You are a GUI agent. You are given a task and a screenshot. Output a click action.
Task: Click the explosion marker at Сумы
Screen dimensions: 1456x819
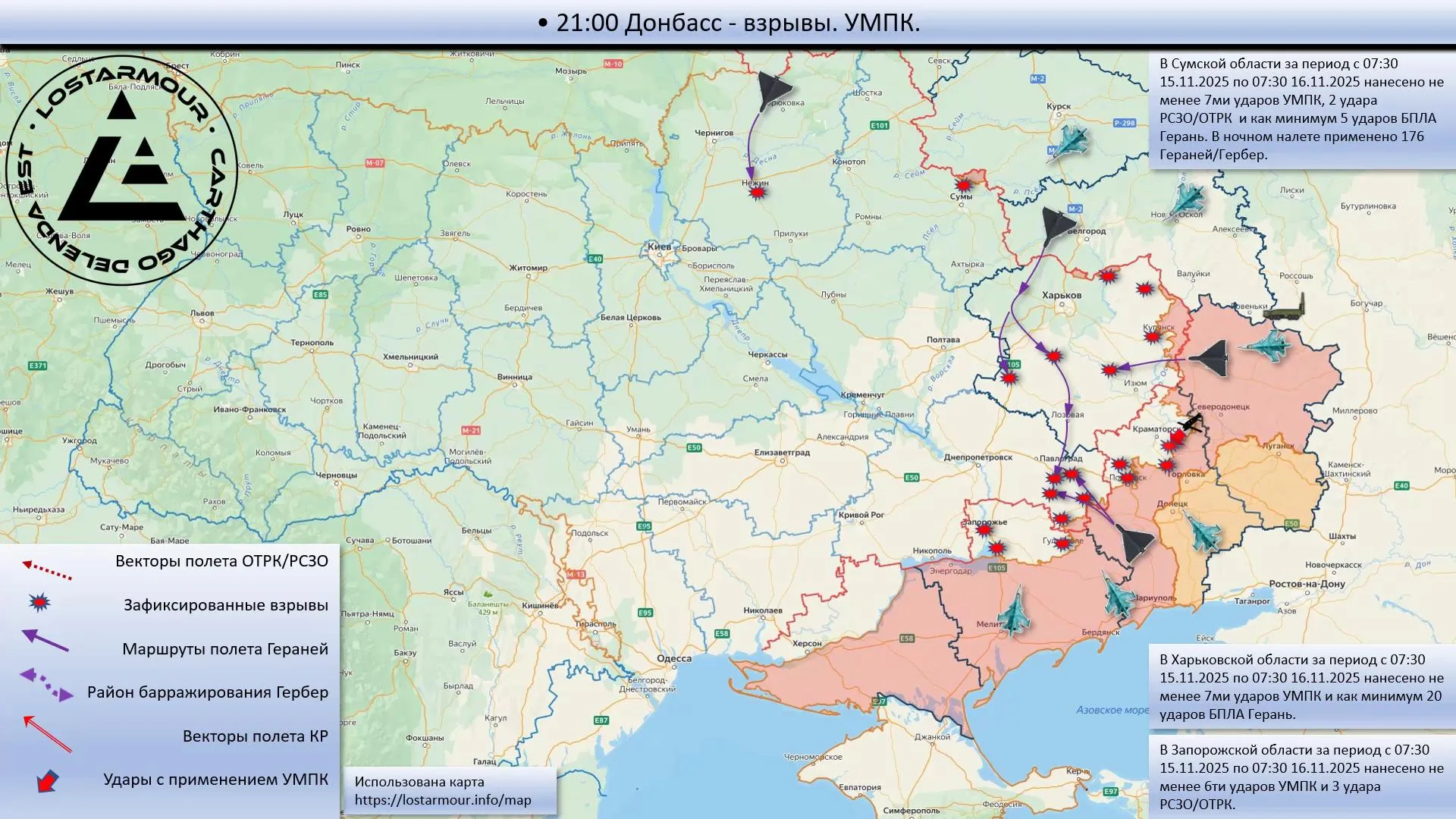click(x=963, y=185)
